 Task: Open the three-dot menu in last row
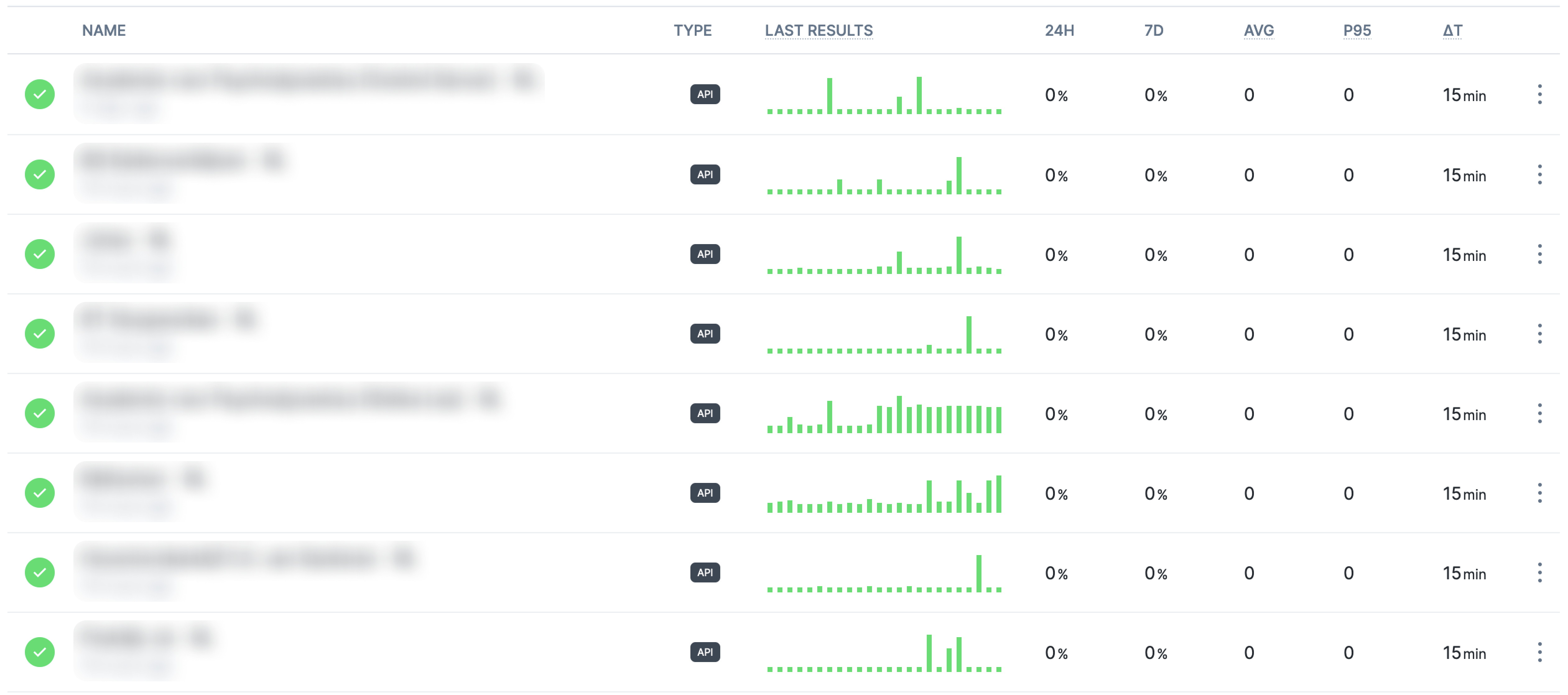pyautogui.click(x=1539, y=652)
